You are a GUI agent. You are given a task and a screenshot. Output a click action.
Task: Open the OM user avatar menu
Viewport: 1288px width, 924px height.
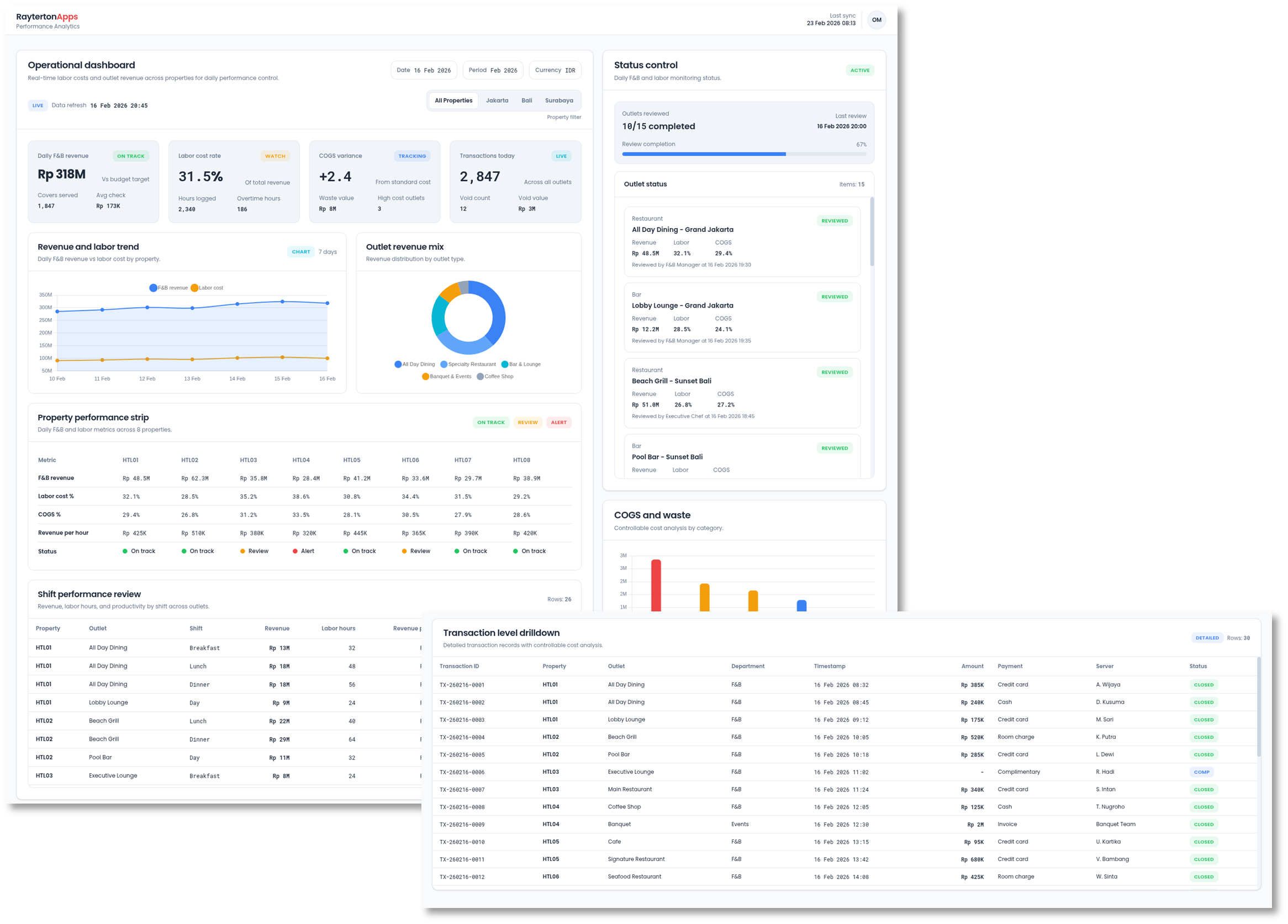tap(878, 20)
